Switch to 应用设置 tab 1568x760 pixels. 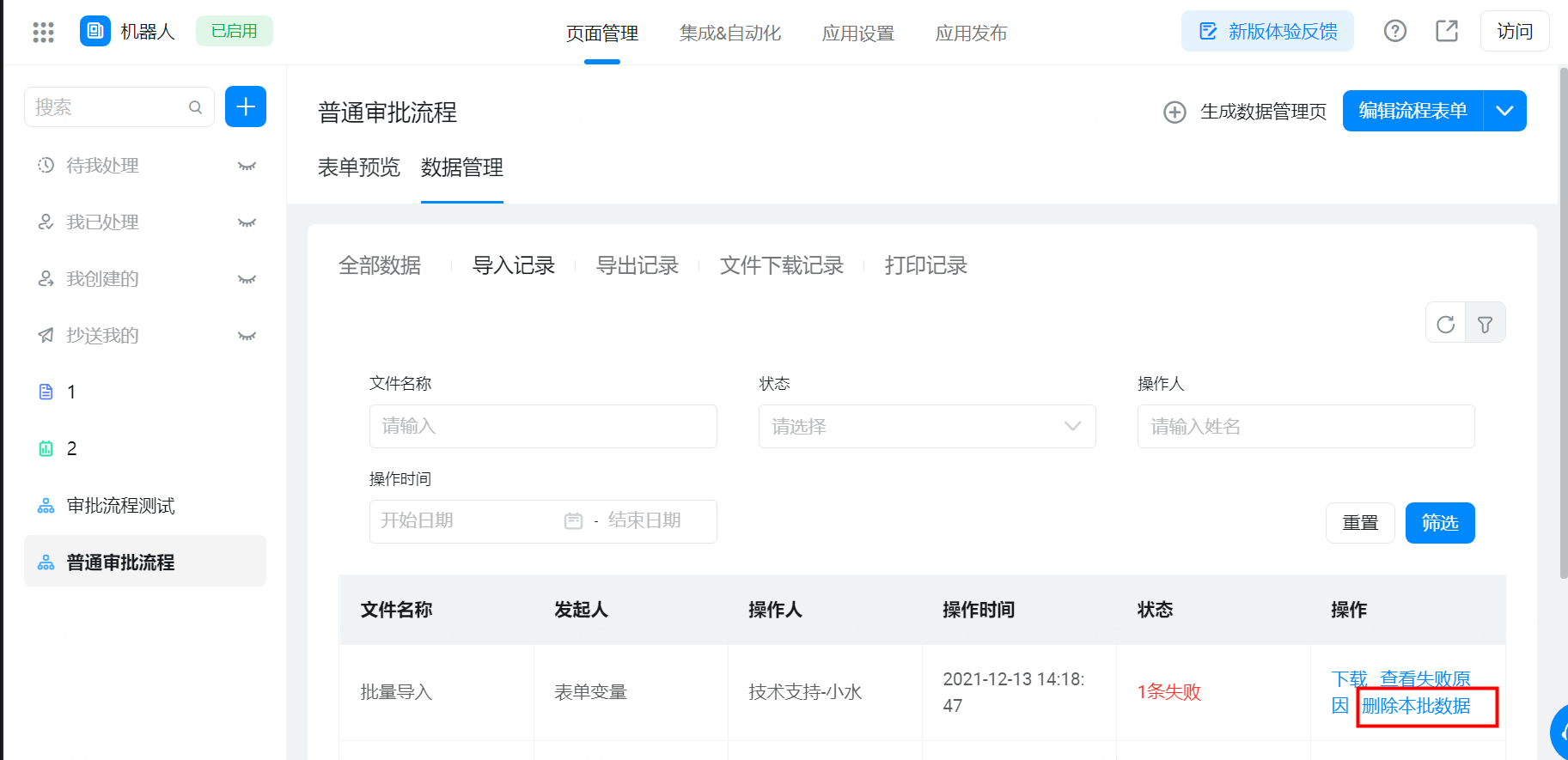pos(858,33)
